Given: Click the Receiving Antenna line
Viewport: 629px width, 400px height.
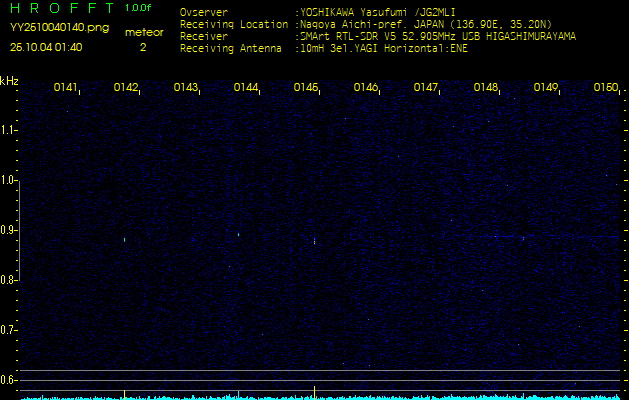Looking at the screenshot, I should tap(324, 49).
